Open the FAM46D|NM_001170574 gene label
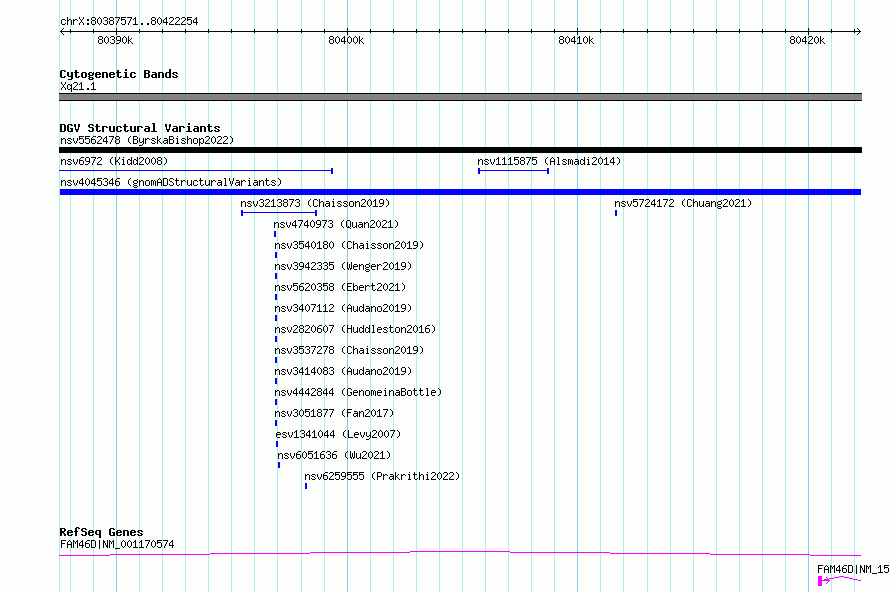 pos(116,544)
